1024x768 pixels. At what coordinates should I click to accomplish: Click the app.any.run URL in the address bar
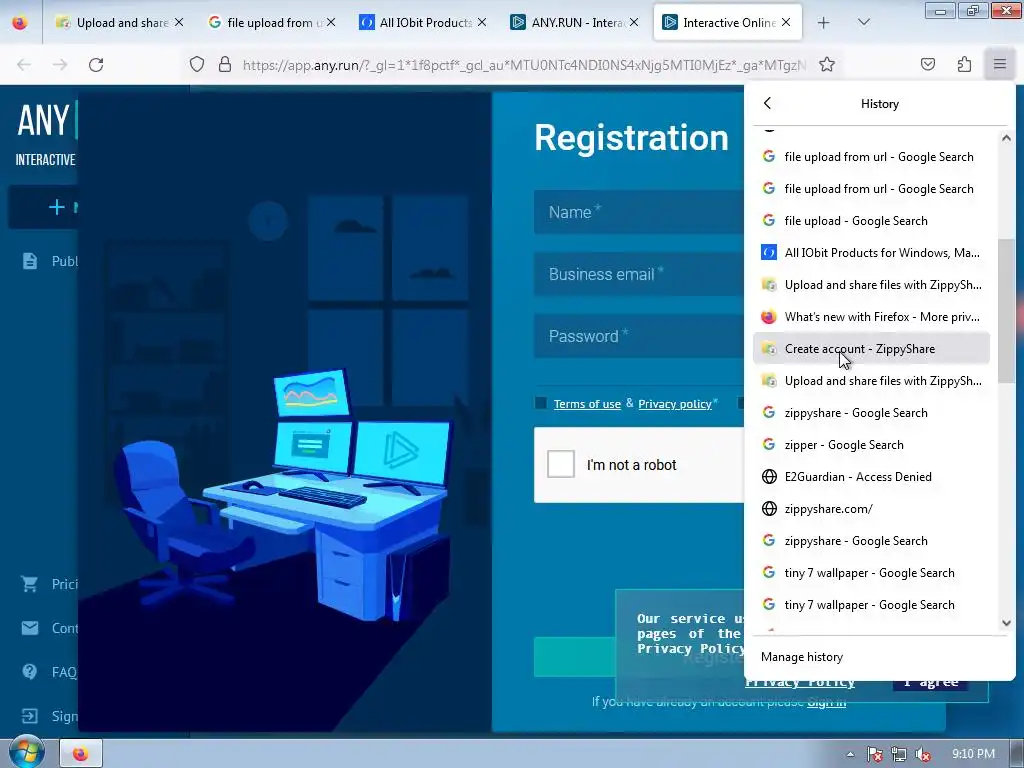(524, 65)
